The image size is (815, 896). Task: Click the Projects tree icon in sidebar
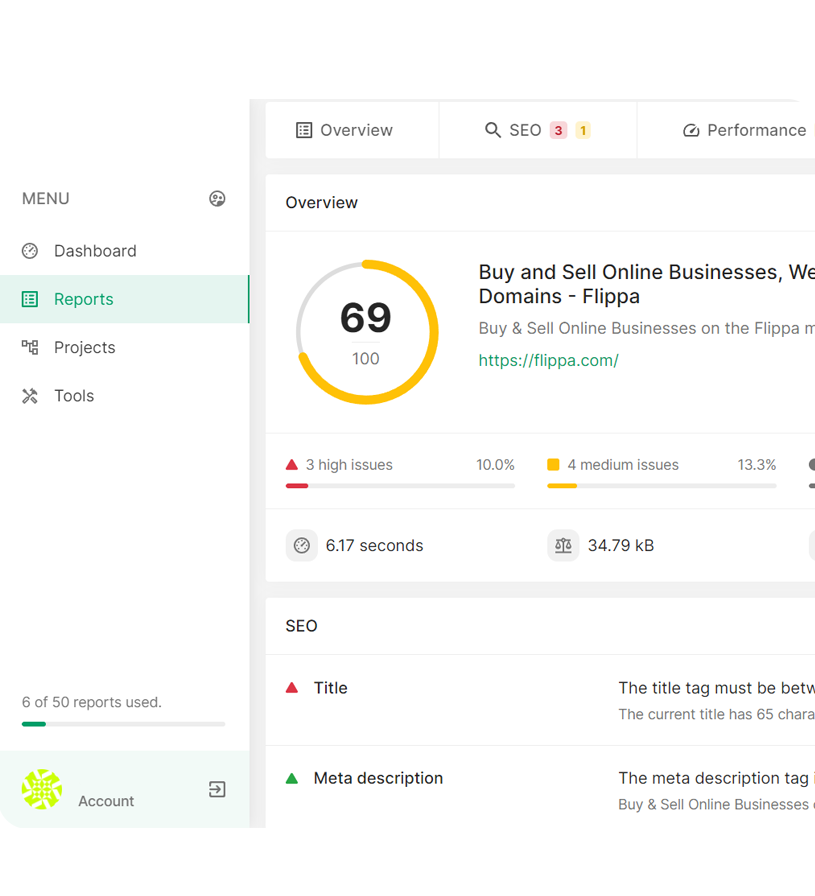(x=30, y=347)
